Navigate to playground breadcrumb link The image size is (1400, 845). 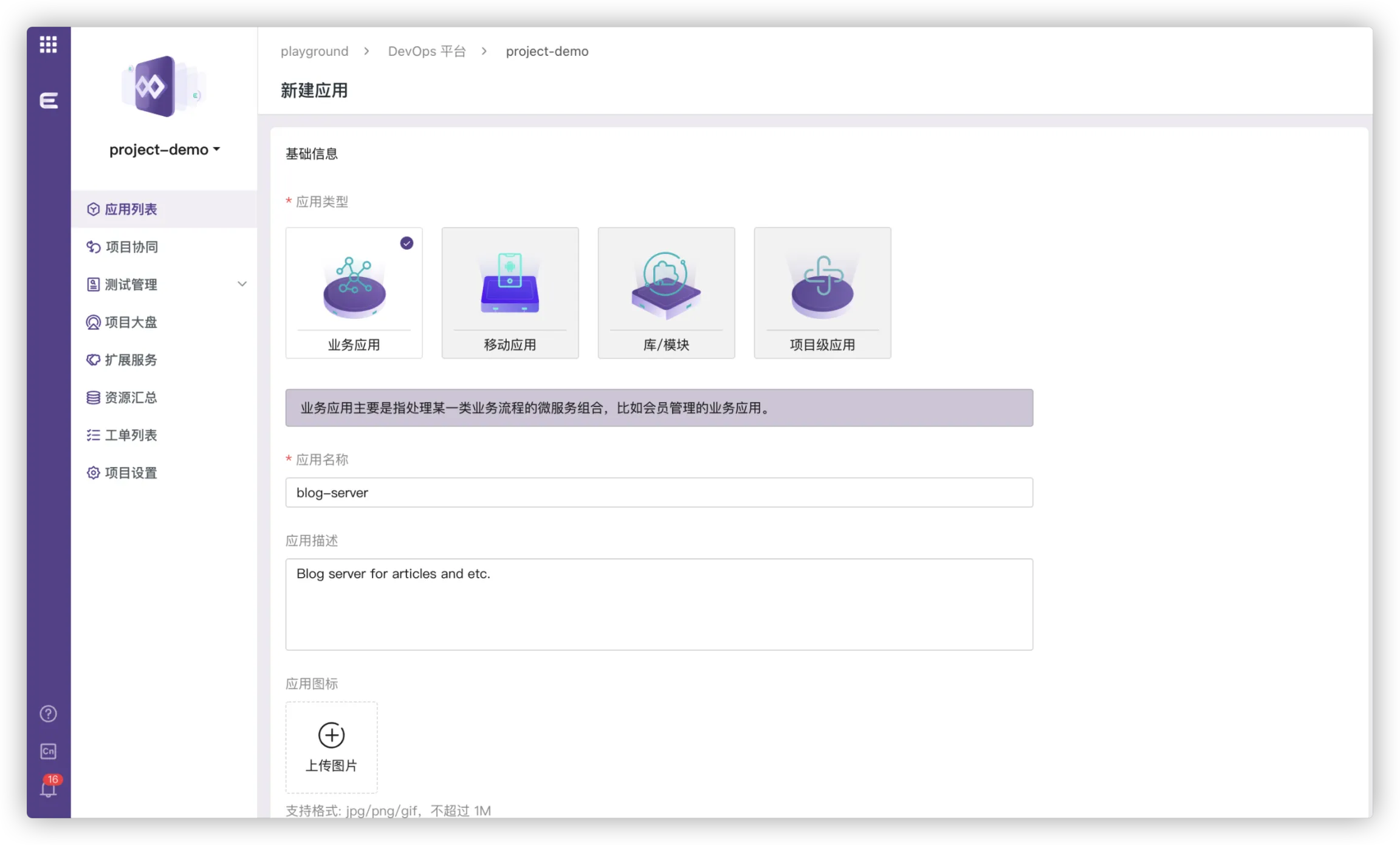click(314, 51)
